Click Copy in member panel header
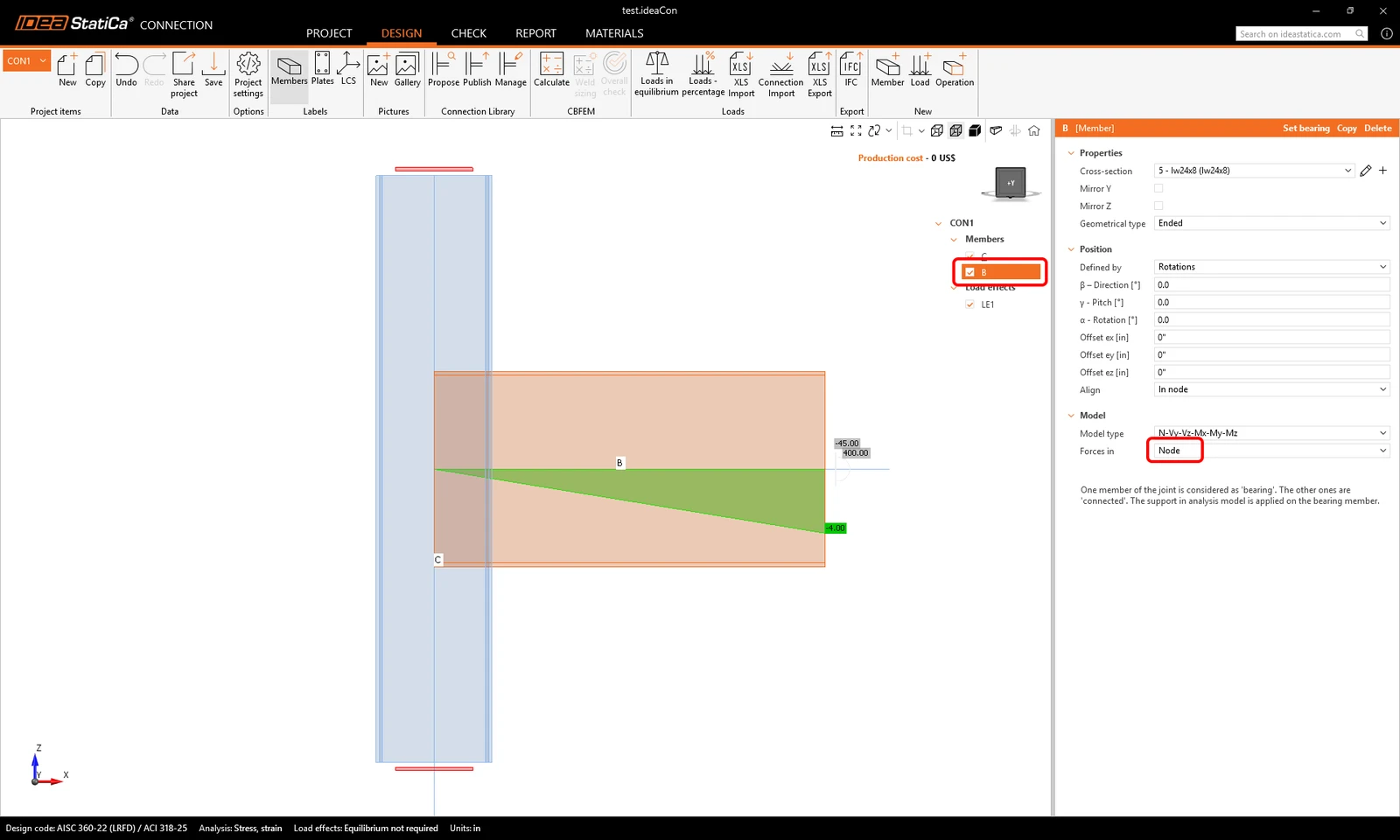Image resolution: width=1400 pixels, height=840 pixels. coord(1347,129)
